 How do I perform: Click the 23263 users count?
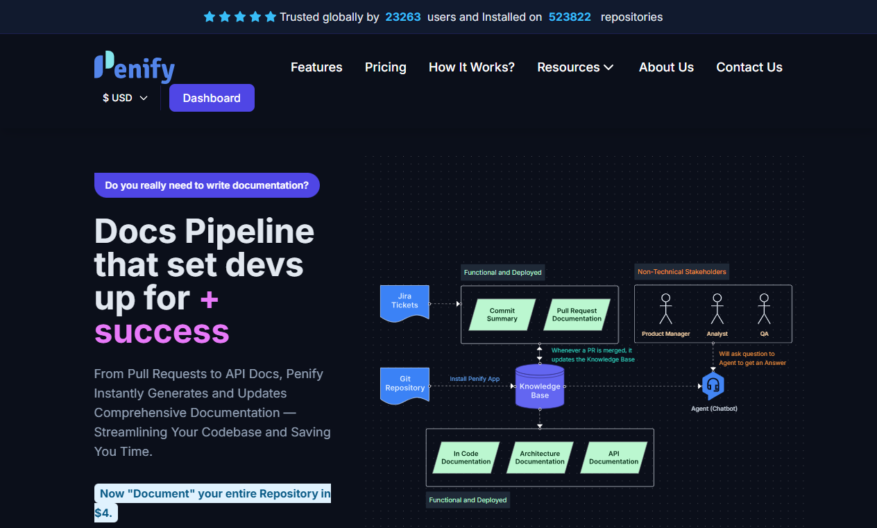click(403, 17)
